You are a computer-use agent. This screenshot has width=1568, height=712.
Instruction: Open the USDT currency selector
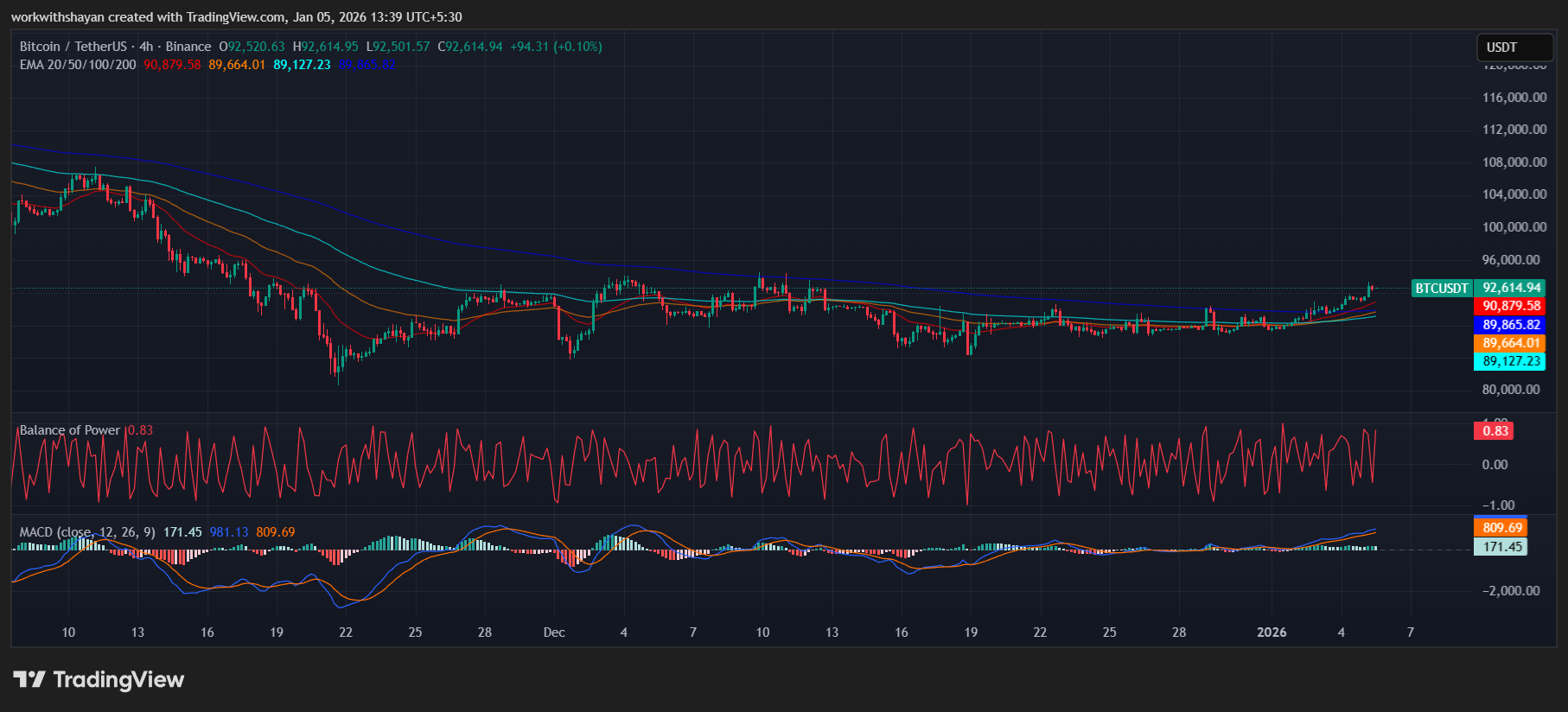tap(1514, 48)
